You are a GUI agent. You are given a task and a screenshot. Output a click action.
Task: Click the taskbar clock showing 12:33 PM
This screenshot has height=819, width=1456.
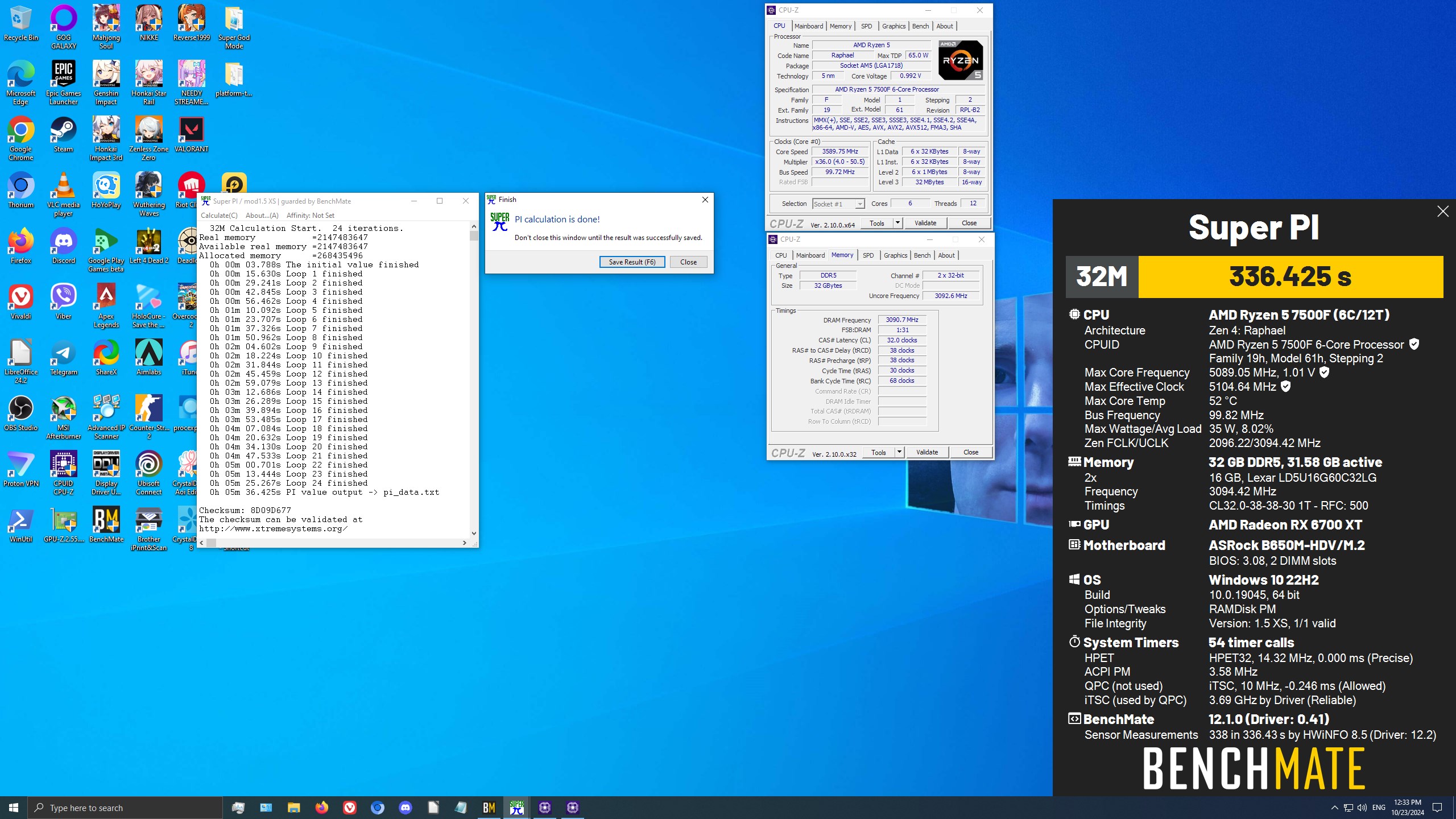coord(1408,808)
